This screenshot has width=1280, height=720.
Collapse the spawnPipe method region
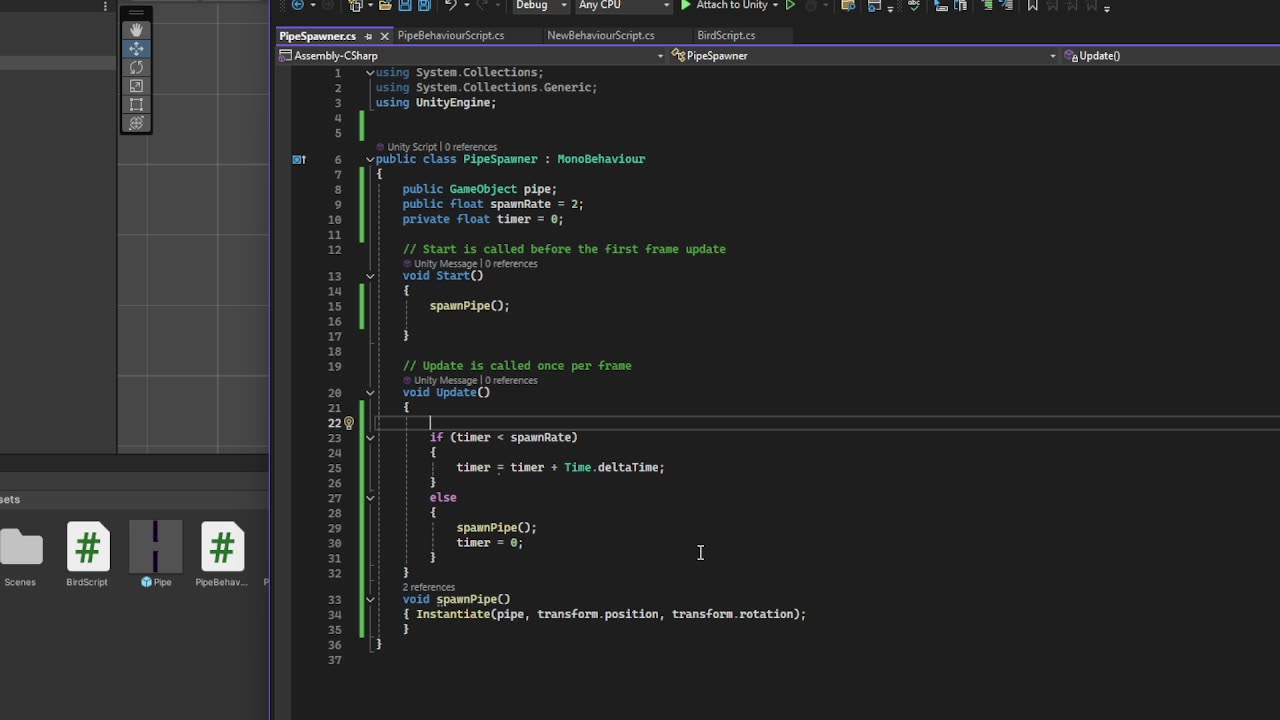click(x=370, y=600)
